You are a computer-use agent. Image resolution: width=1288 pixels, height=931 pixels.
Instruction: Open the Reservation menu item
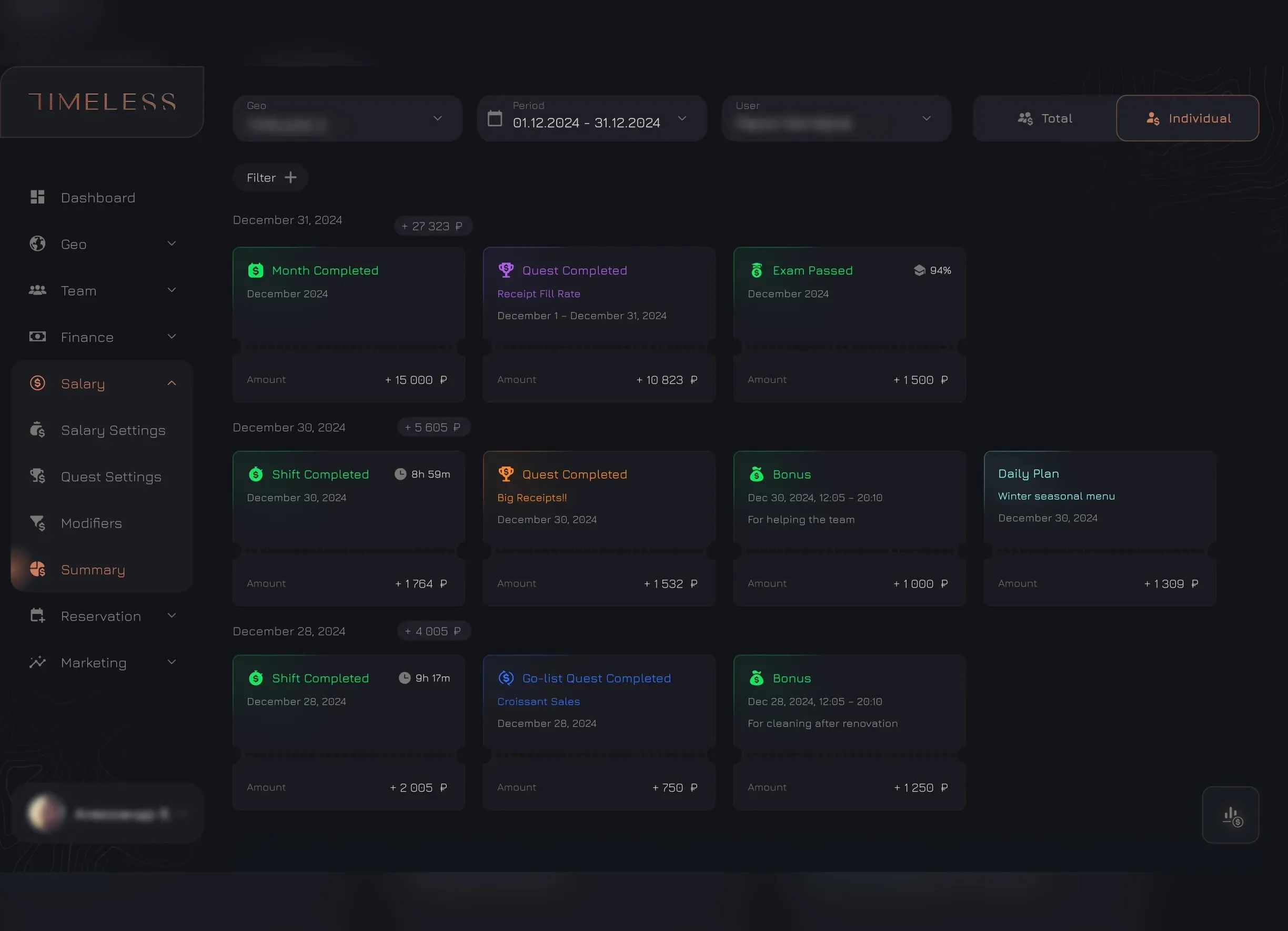[x=101, y=616]
